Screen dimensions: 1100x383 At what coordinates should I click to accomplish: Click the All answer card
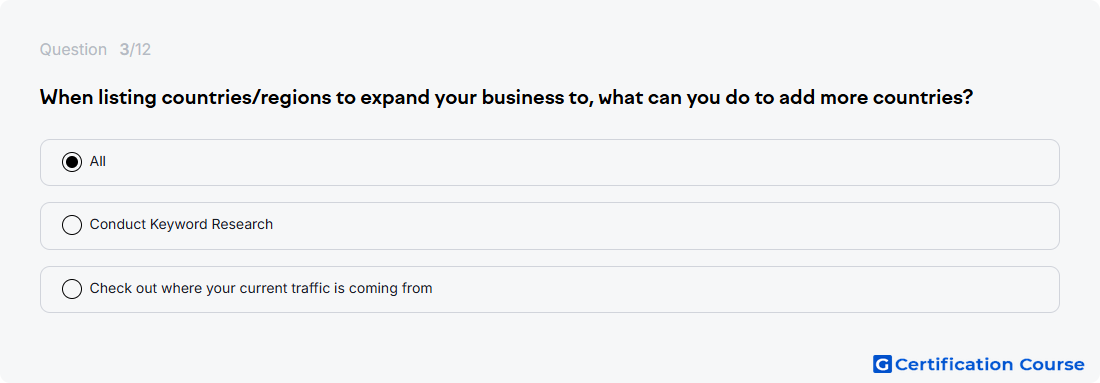pos(549,162)
